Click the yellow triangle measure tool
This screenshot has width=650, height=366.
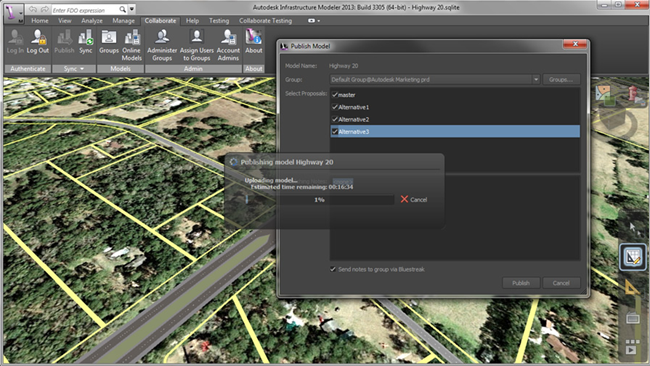pos(632,288)
